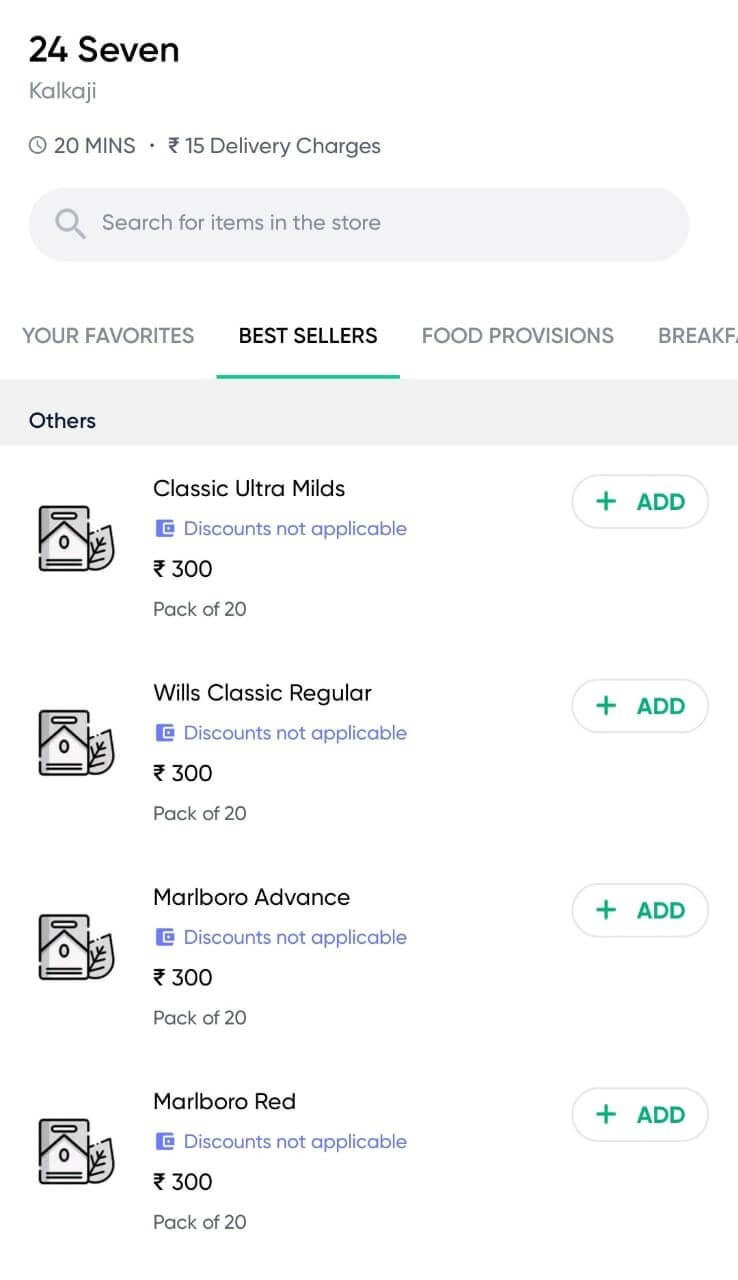Add Marlboro Advance to cart
This screenshot has width=738, height=1280.
pos(640,910)
